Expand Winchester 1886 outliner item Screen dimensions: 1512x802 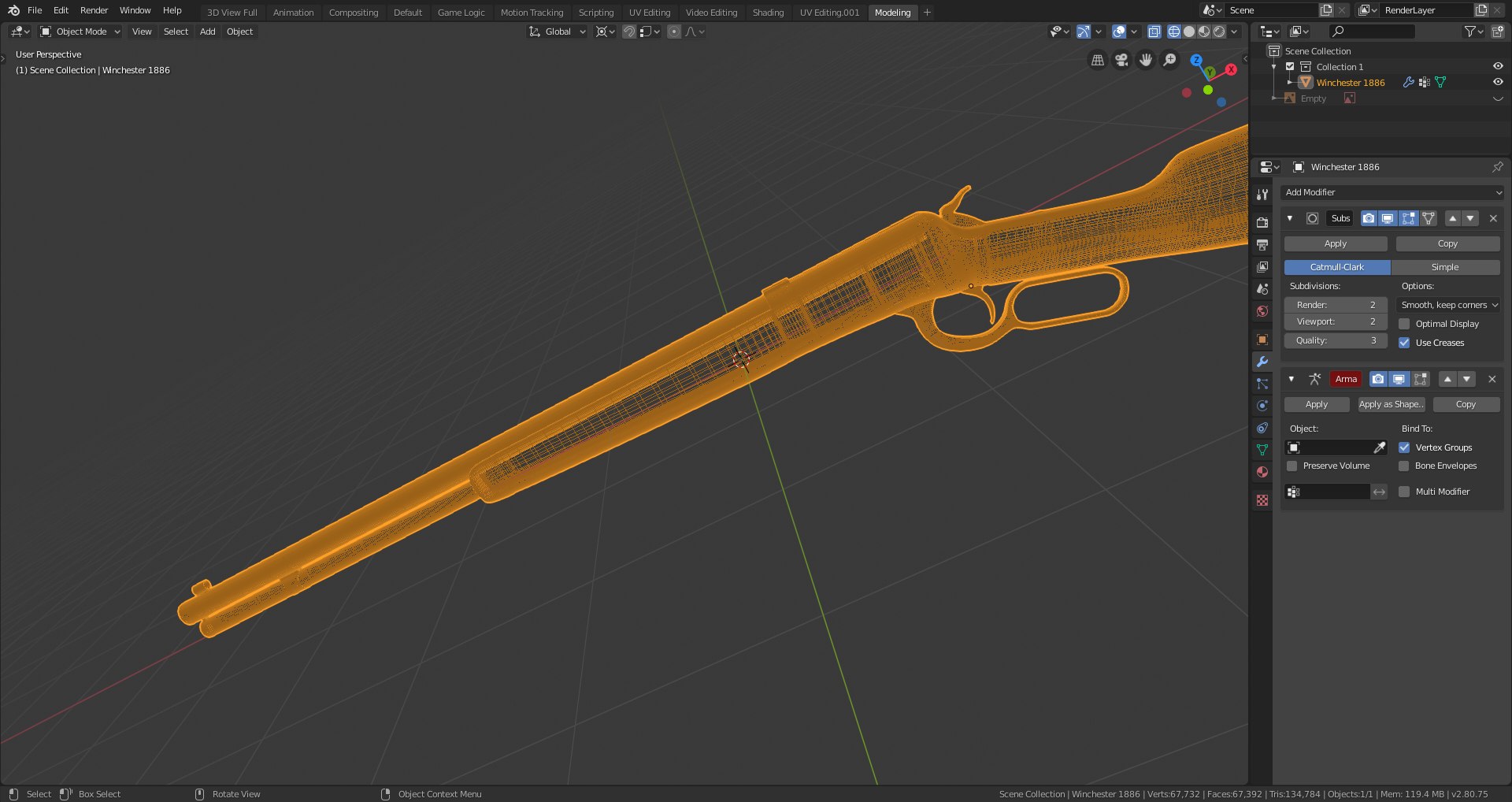coord(1289,82)
